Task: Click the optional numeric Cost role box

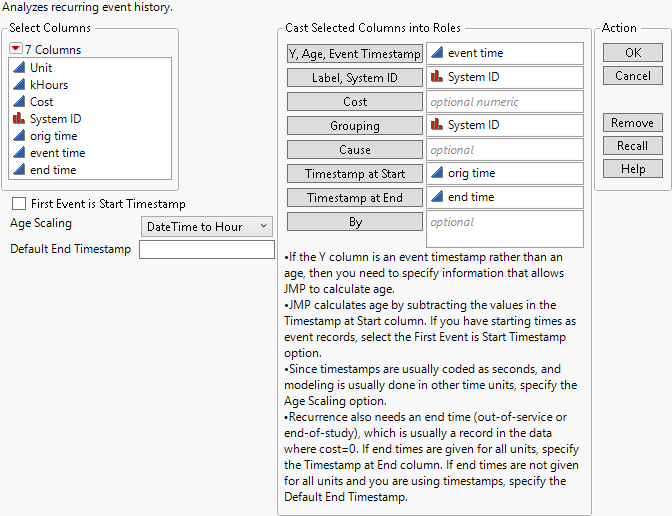Action: click(x=504, y=102)
